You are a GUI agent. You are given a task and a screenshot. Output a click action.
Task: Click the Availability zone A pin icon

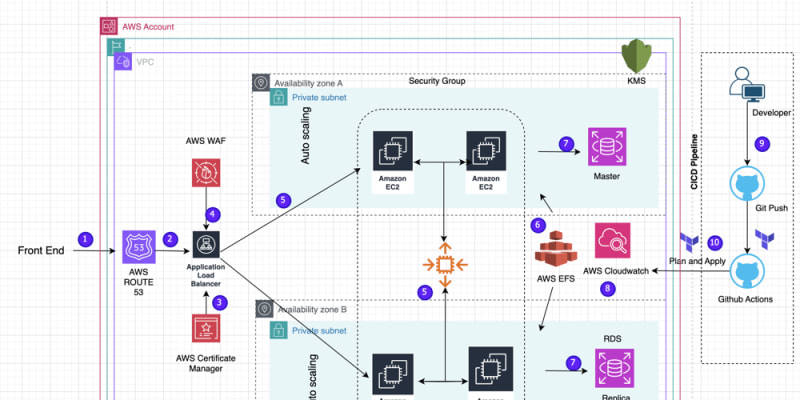(x=261, y=82)
